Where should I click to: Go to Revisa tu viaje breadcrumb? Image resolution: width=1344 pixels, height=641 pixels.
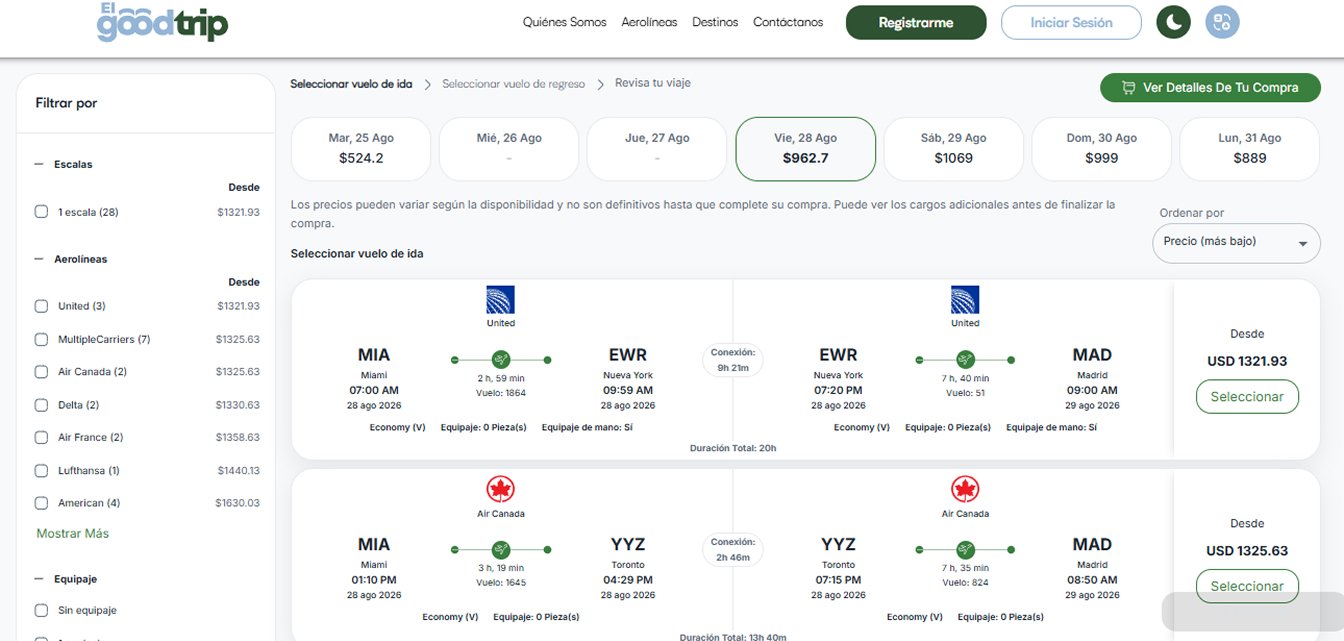tap(653, 83)
